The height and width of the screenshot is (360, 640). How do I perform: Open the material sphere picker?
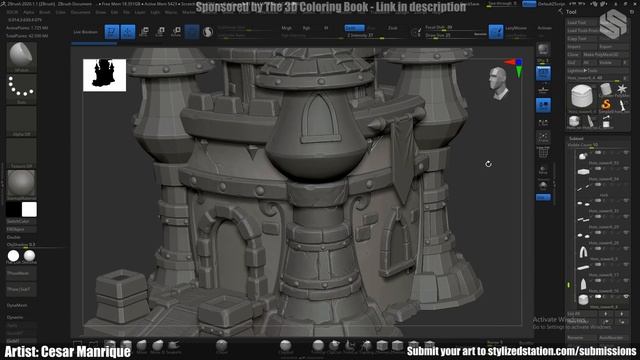point(21,184)
